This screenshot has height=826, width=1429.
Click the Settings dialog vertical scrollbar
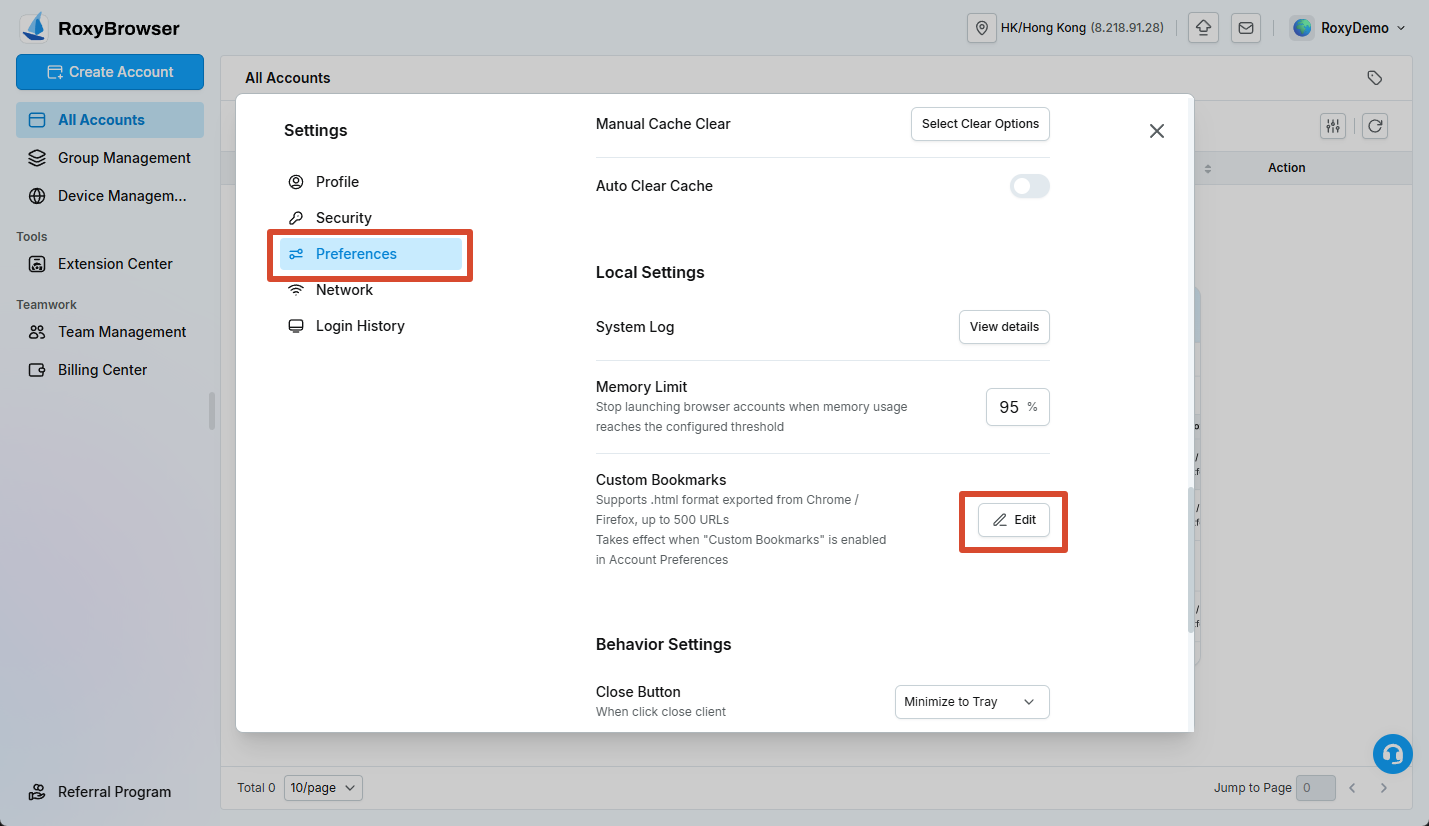pyautogui.click(x=1190, y=560)
